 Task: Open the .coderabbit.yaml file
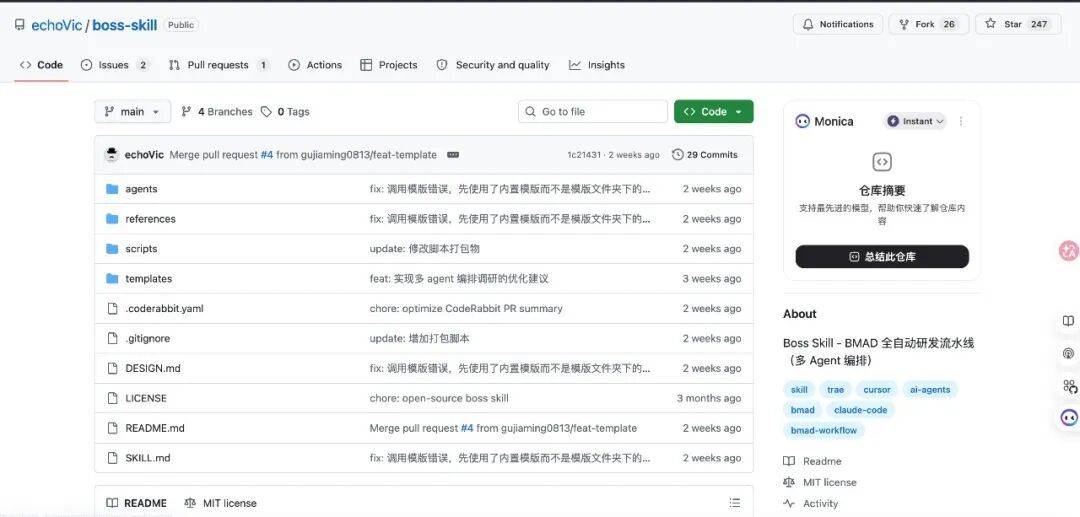[165, 308]
